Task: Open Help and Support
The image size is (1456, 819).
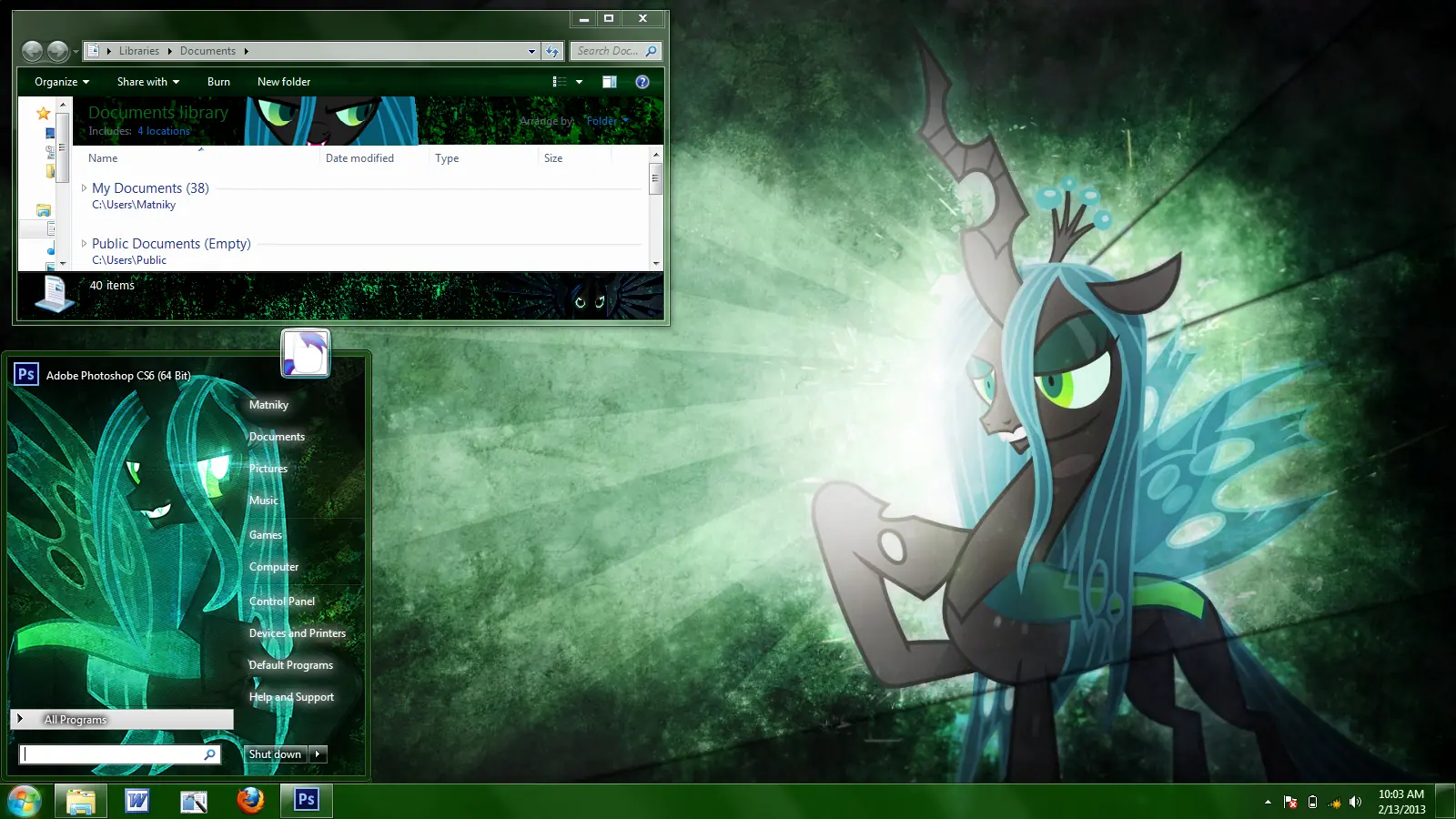Action: click(291, 697)
